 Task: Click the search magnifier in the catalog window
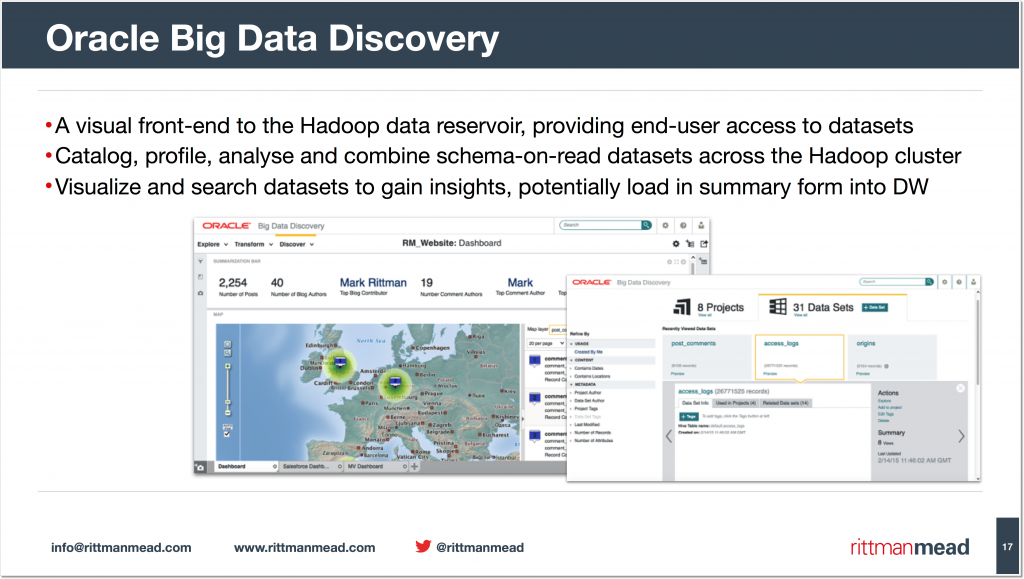click(x=929, y=282)
